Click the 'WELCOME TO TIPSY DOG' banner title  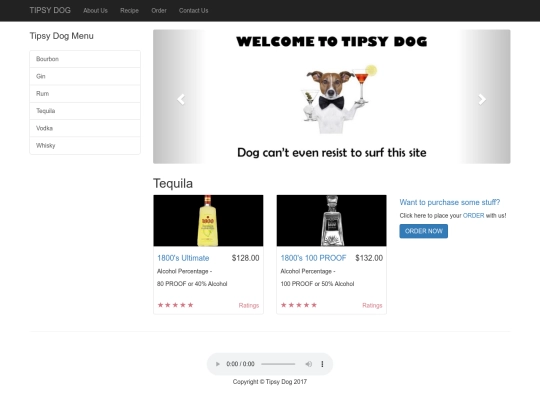click(332, 42)
